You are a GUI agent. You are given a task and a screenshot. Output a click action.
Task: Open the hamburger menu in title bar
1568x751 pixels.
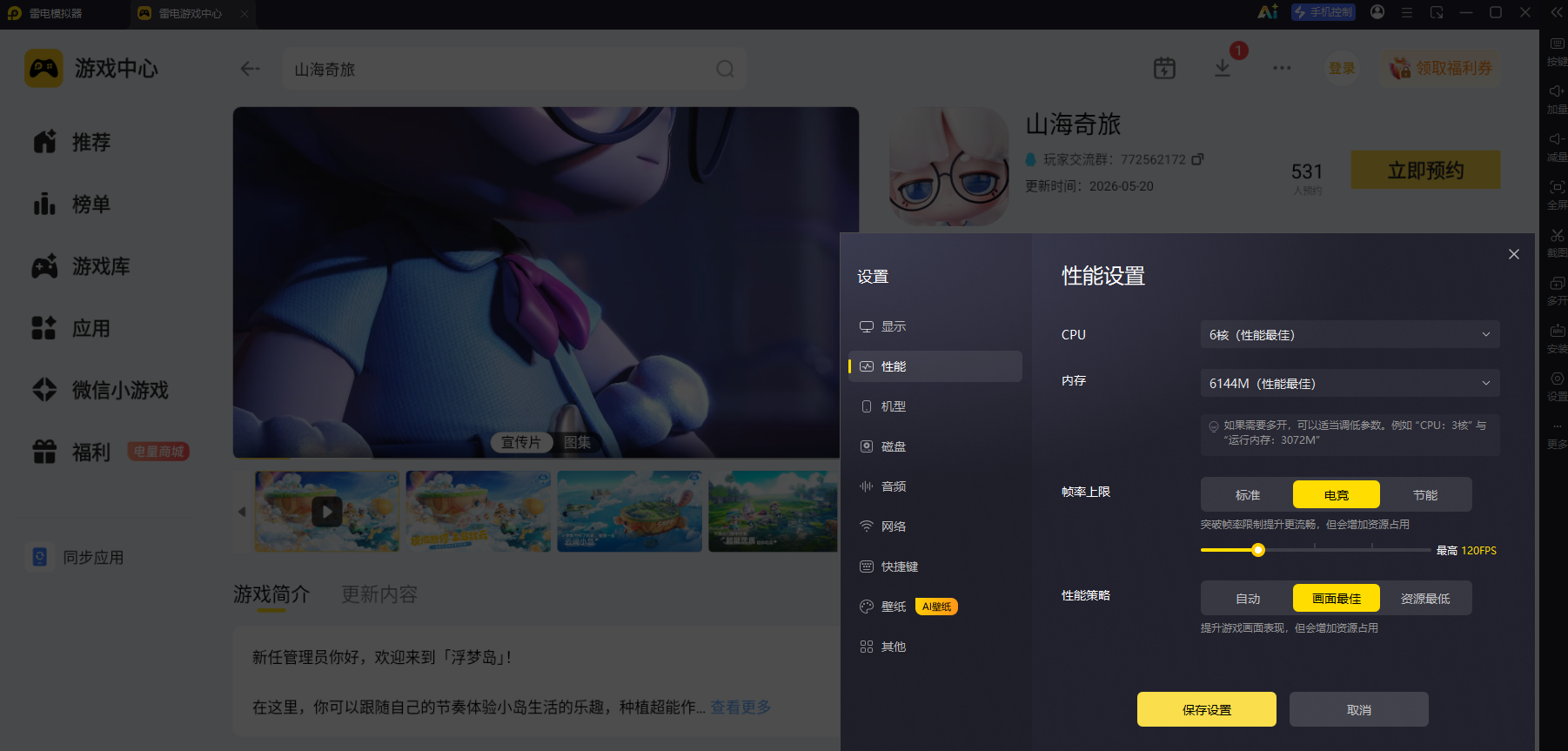tap(1407, 12)
